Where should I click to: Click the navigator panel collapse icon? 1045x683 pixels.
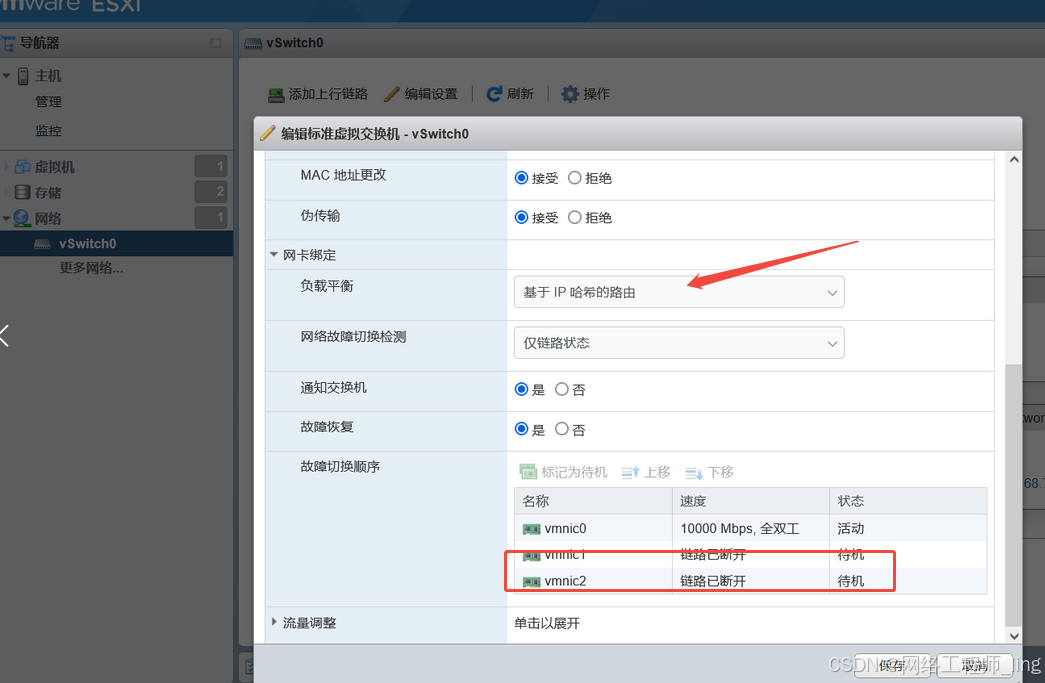(215, 43)
